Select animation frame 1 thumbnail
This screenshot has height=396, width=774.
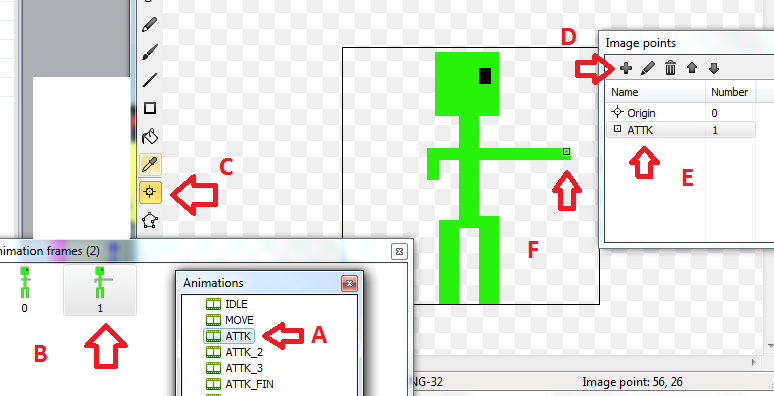point(100,290)
